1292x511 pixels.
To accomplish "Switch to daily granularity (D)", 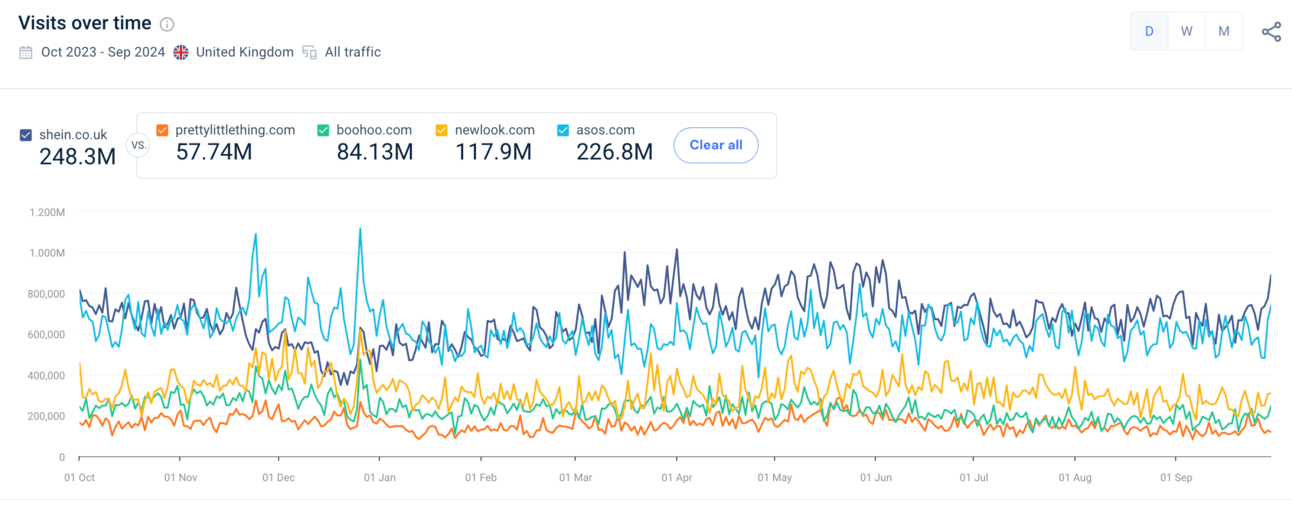I will (x=1149, y=31).
